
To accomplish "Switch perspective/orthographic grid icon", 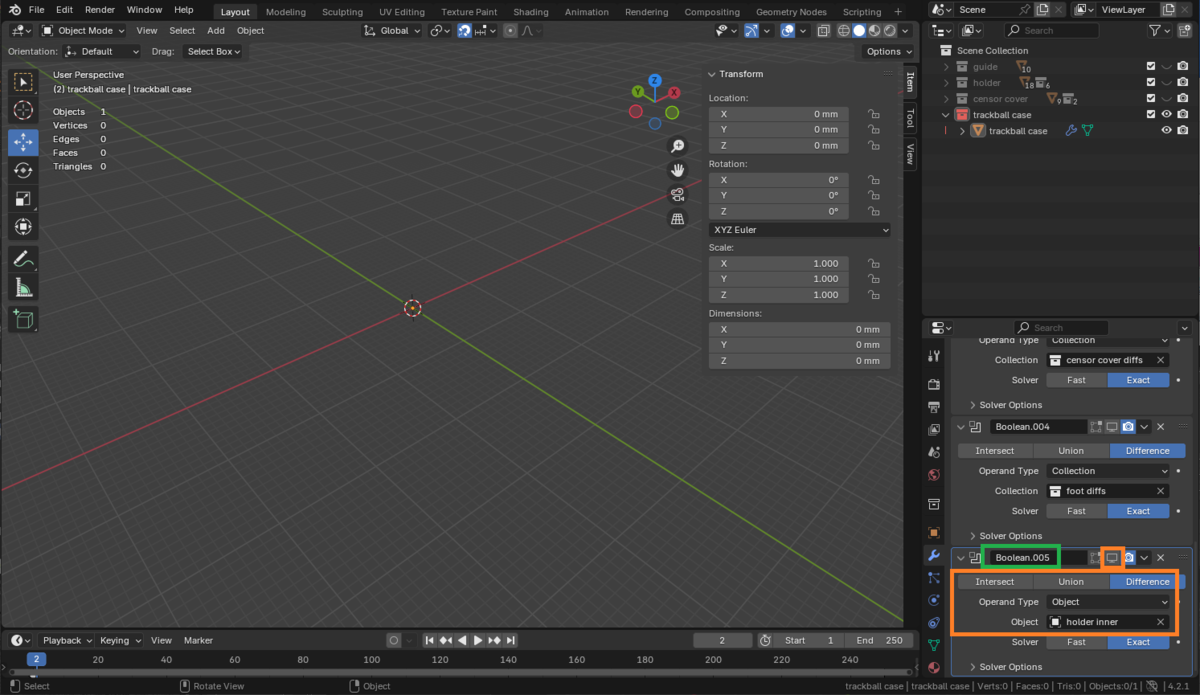I will click(678, 218).
